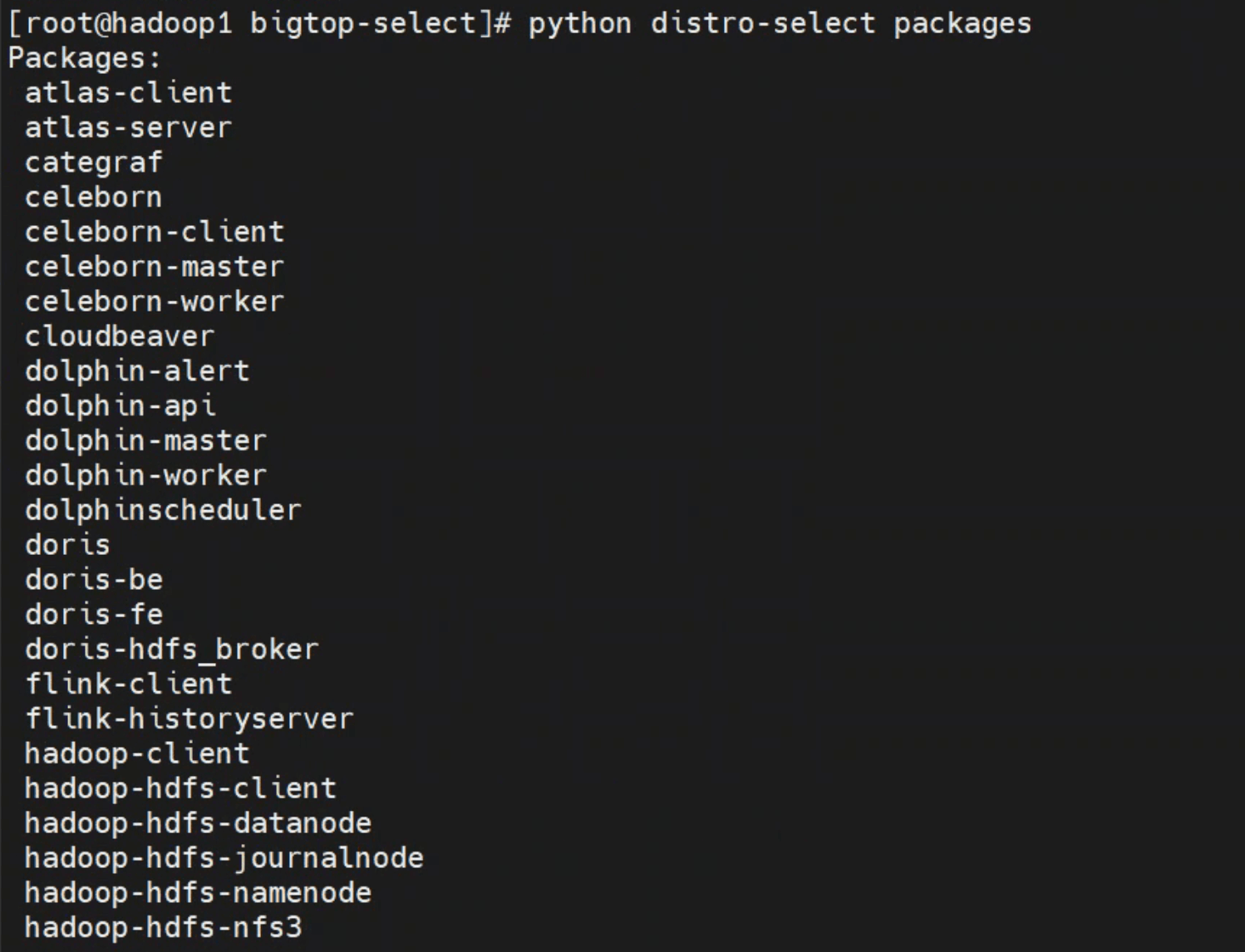
Task: Click the doris-be text
Action: (x=94, y=580)
